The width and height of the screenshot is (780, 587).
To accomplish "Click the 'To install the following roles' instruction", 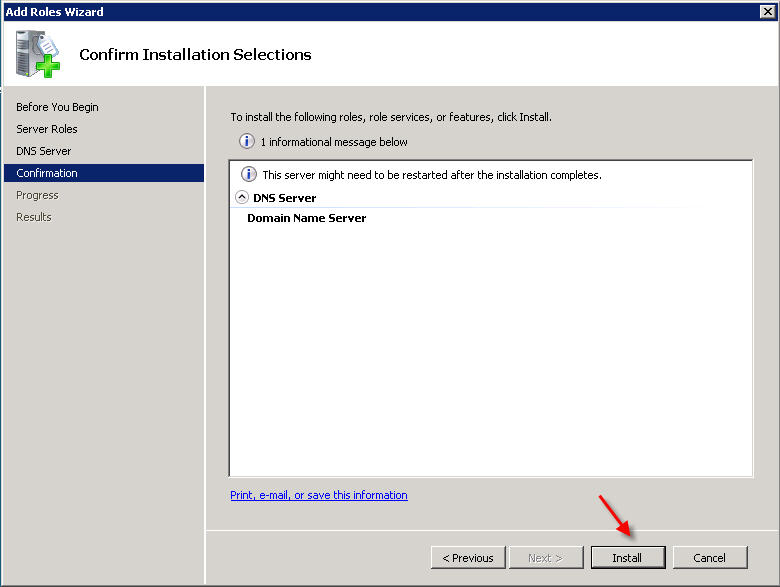I will tap(391, 117).
